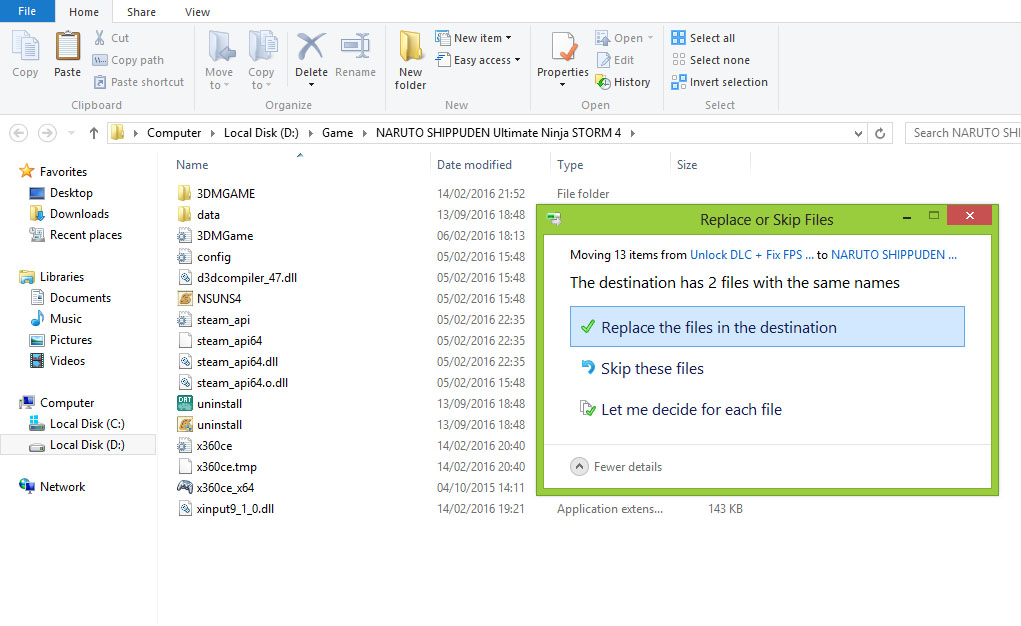Go up one folder level
The image size is (1021, 626).
coord(94,133)
